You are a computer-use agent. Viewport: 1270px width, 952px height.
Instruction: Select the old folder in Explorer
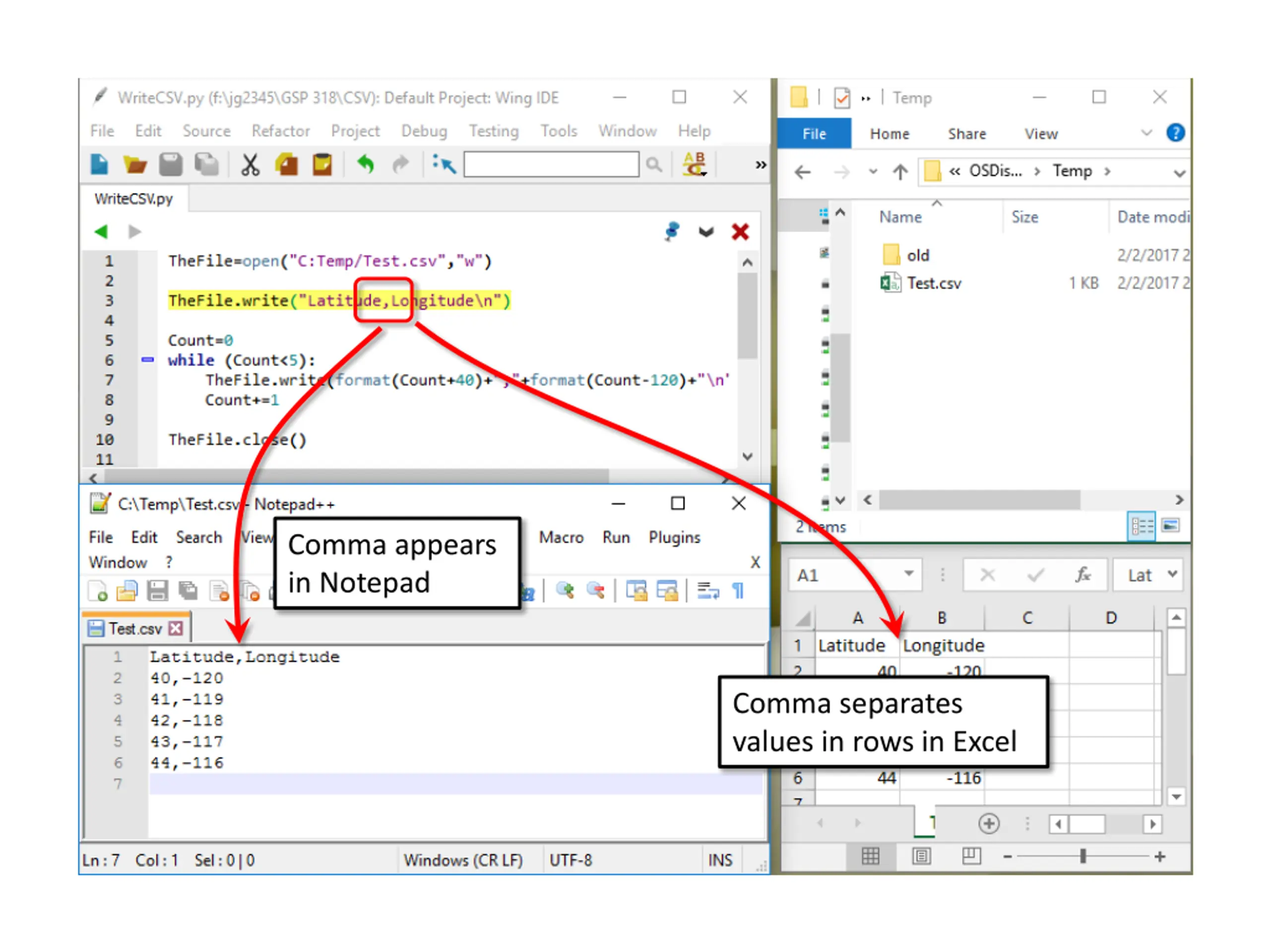(x=917, y=255)
